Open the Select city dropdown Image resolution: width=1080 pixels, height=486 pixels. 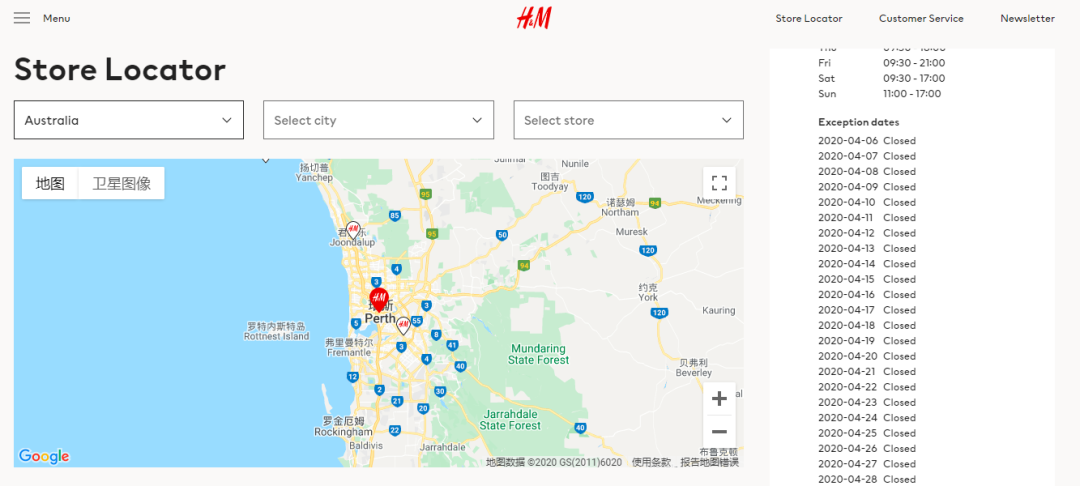(x=378, y=120)
